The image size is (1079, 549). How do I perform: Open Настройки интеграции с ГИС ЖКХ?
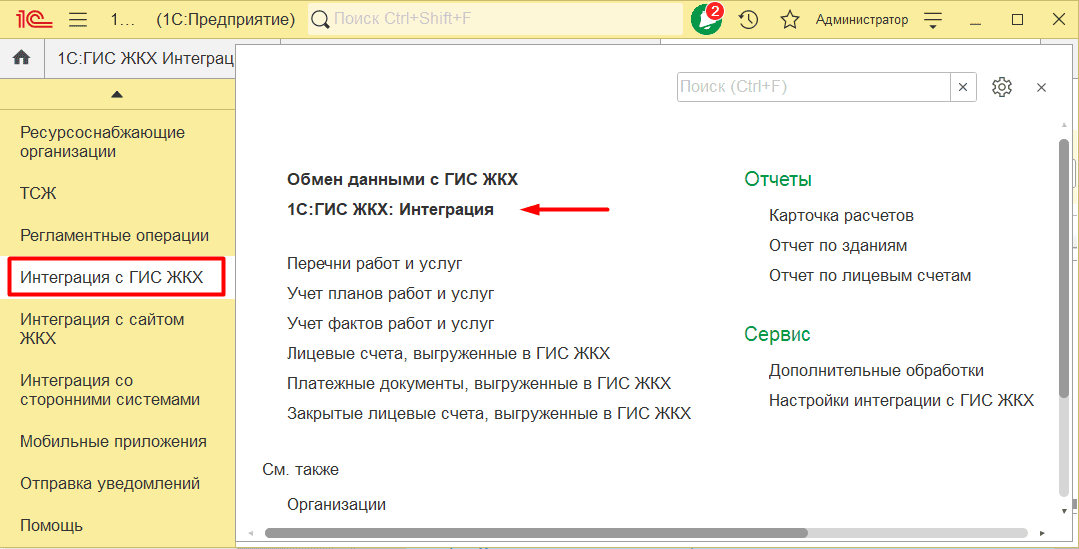click(x=901, y=400)
